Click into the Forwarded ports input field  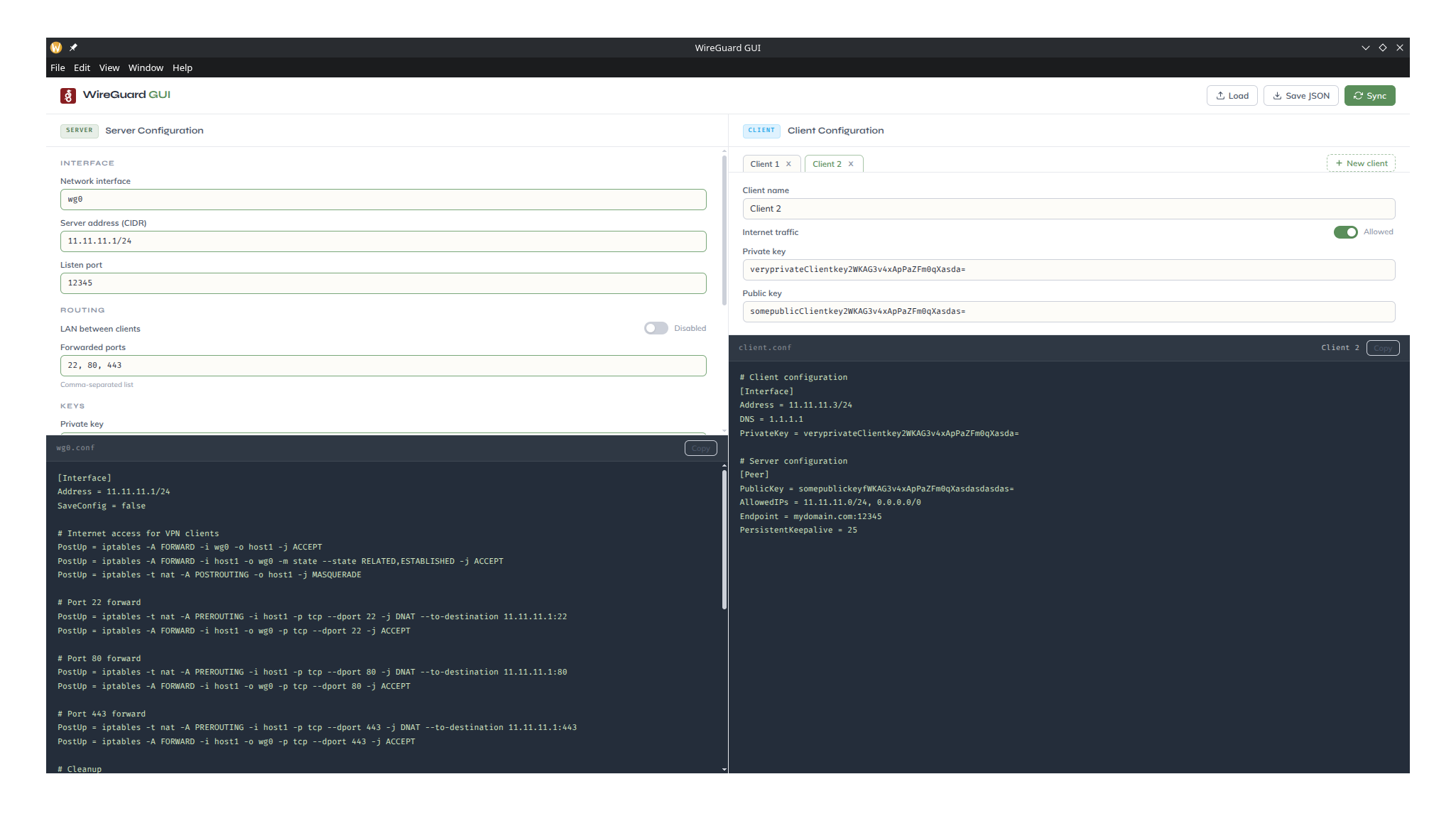[383, 366]
